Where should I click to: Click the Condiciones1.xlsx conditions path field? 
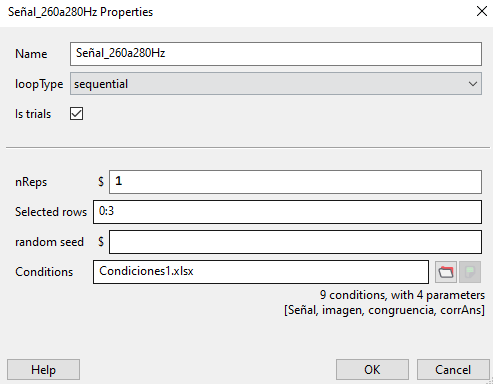coord(261,272)
